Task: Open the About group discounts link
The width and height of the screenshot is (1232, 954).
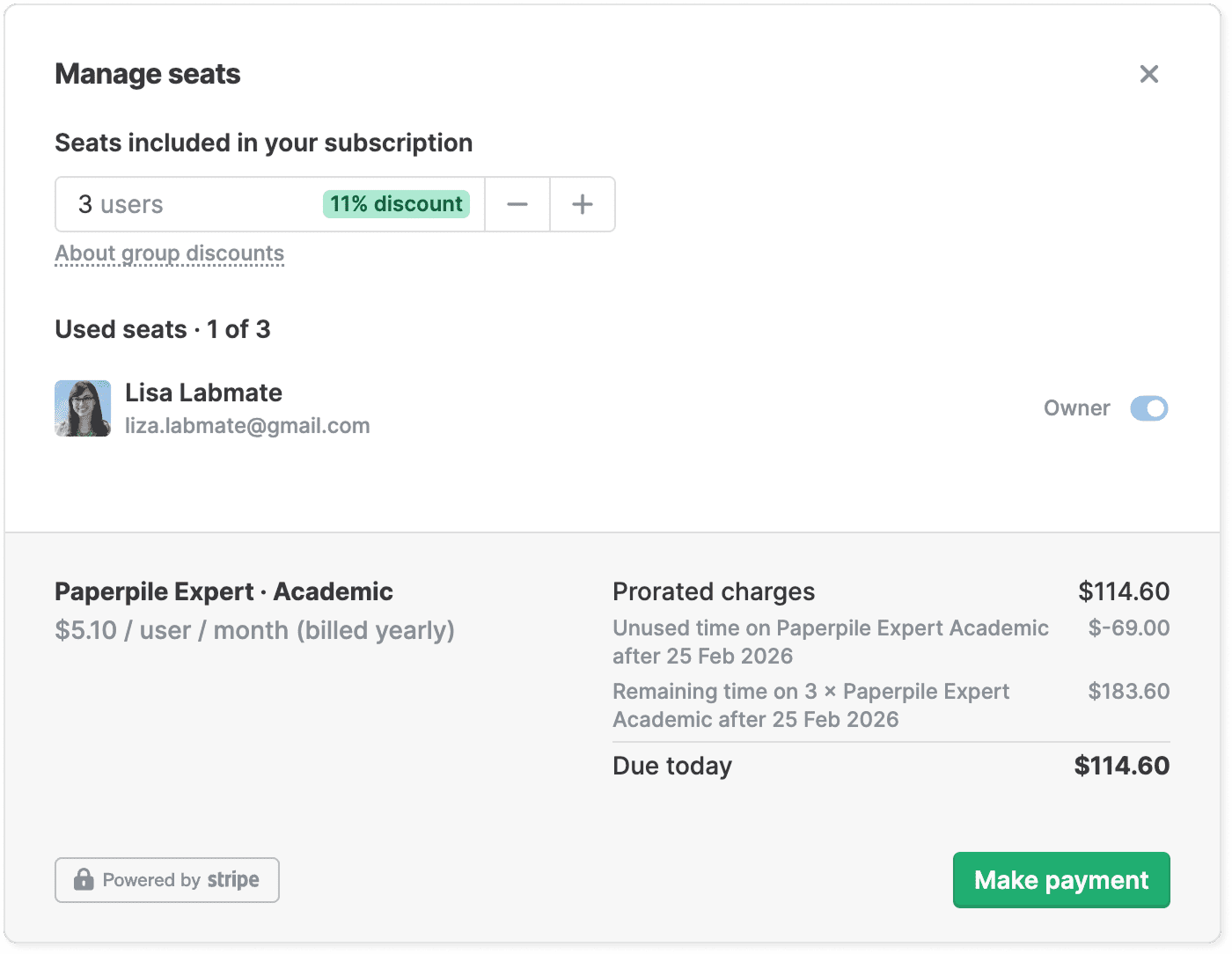Action: [x=169, y=253]
